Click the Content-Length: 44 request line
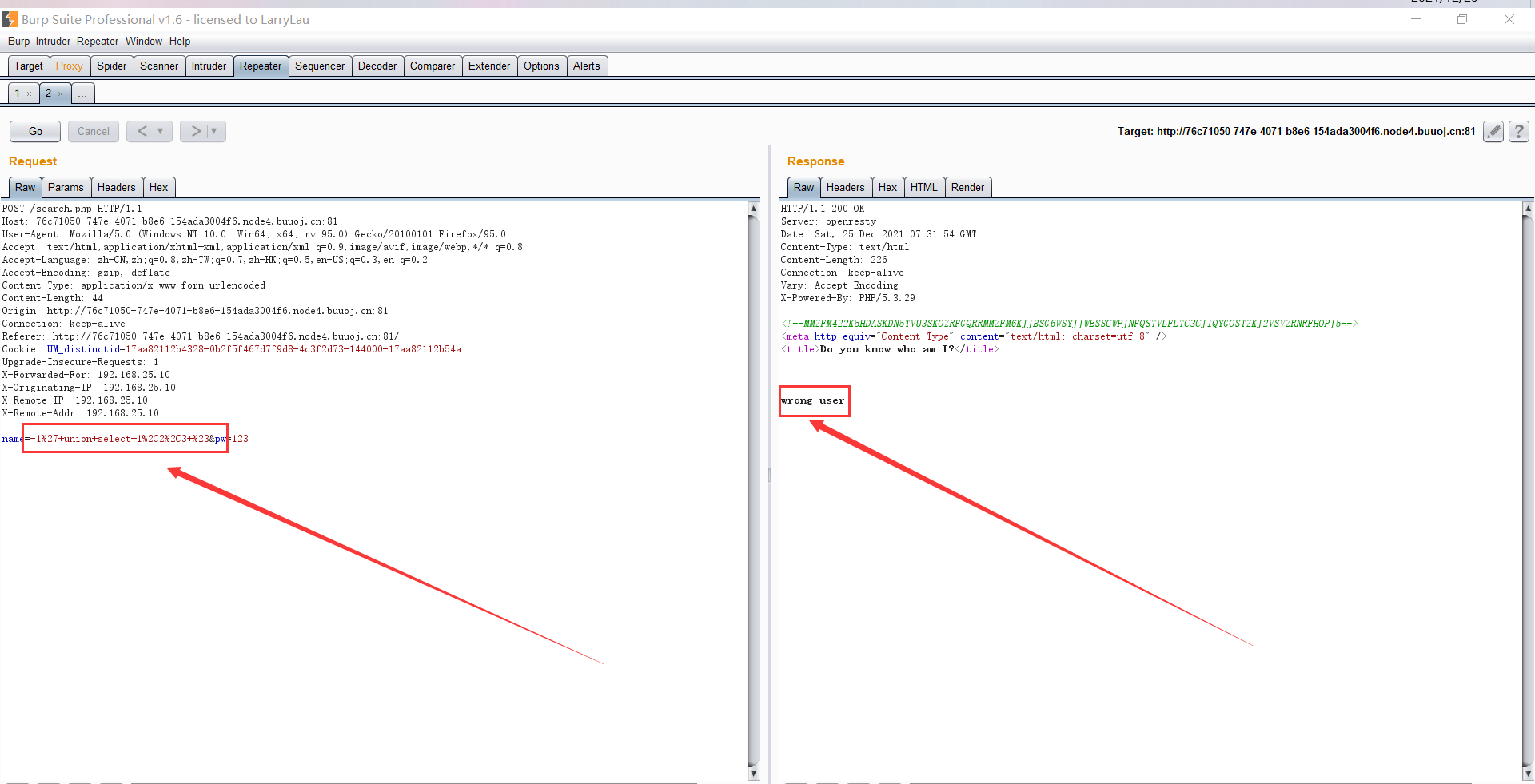This screenshot has height=784, width=1535. point(53,298)
